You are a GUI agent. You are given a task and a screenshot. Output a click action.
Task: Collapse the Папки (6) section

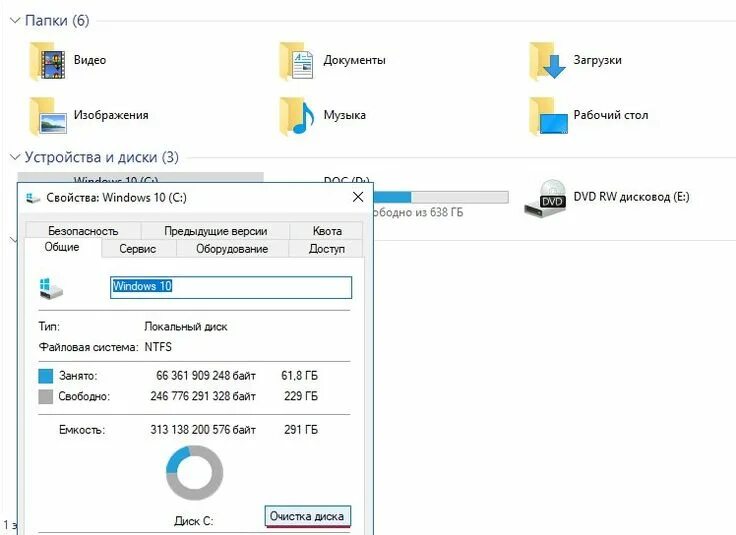tap(15, 20)
